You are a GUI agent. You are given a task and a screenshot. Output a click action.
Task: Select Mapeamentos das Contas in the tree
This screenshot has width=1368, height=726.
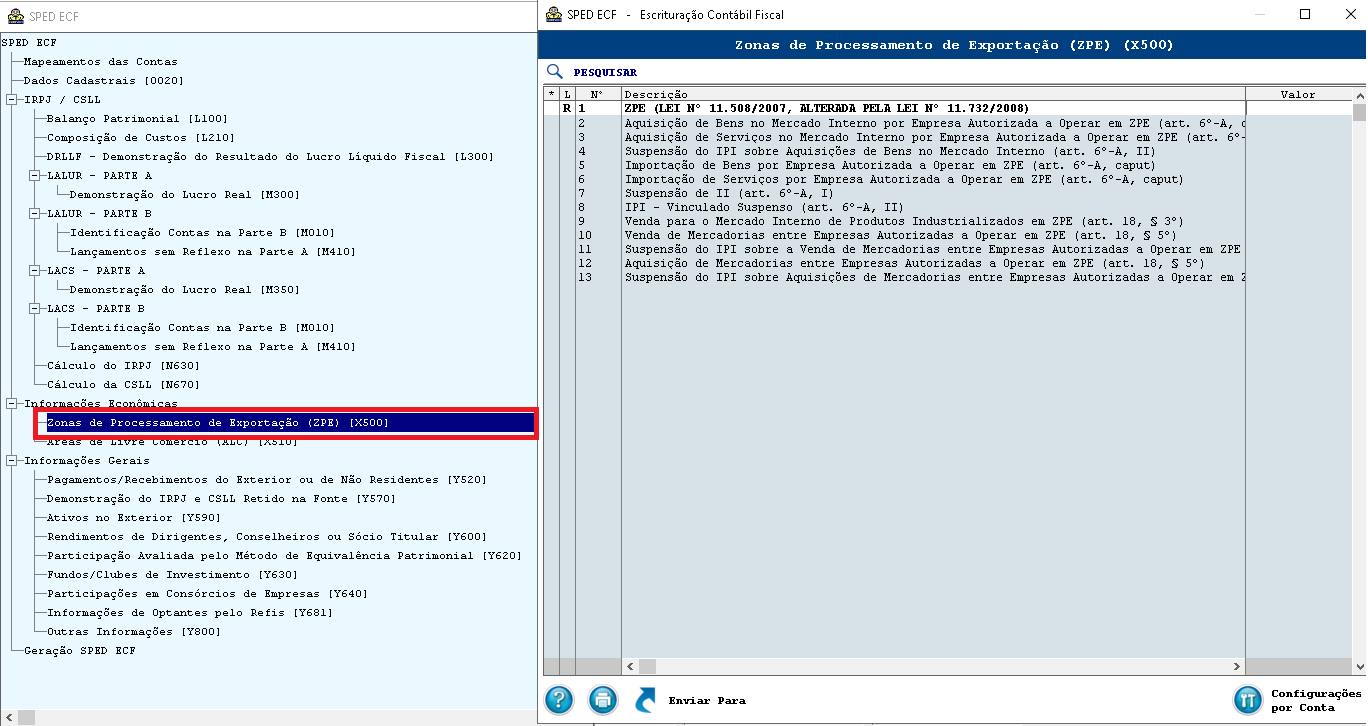pyautogui.click(x=100, y=61)
